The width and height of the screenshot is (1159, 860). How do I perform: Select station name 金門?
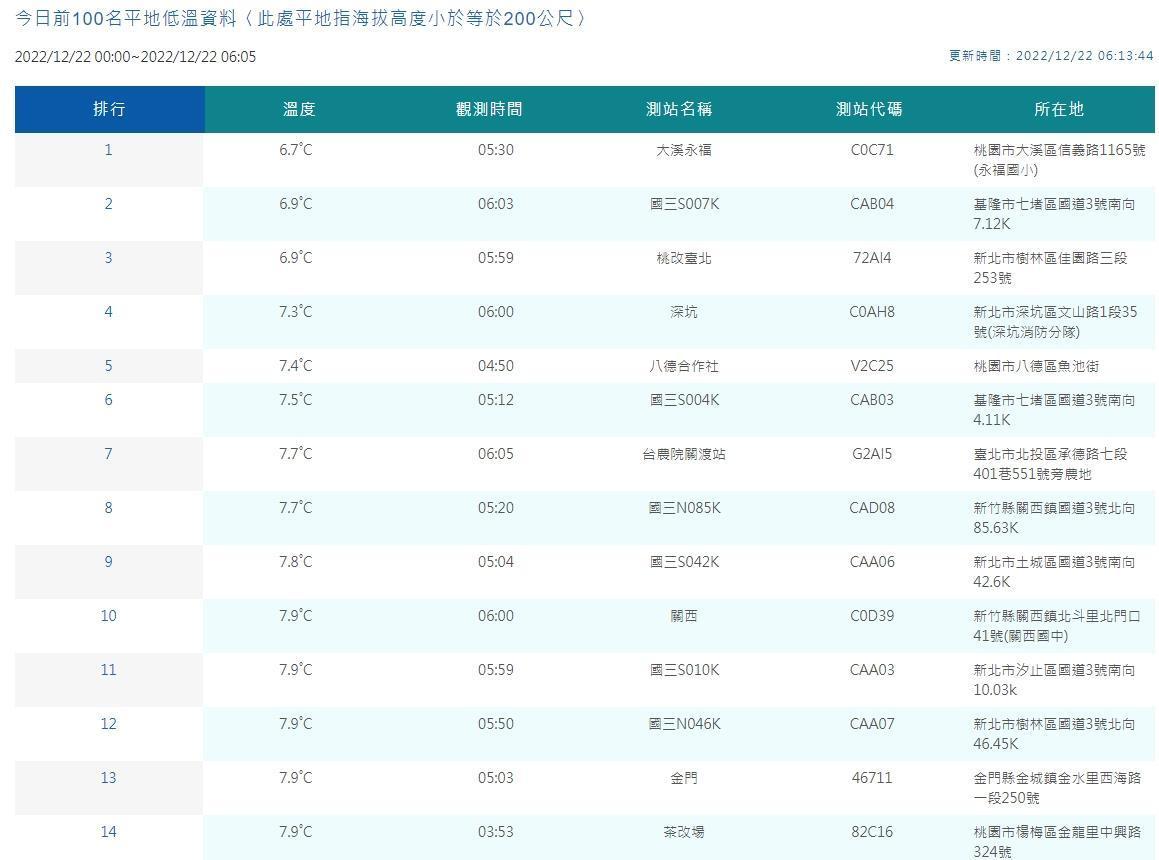(684, 778)
